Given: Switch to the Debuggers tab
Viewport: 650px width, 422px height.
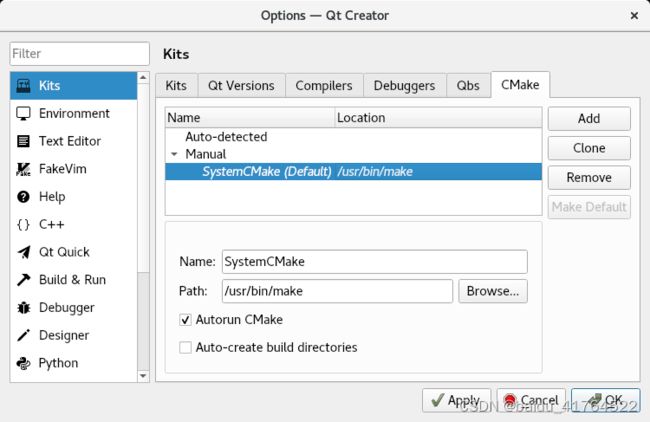Looking at the screenshot, I should [x=404, y=85].
